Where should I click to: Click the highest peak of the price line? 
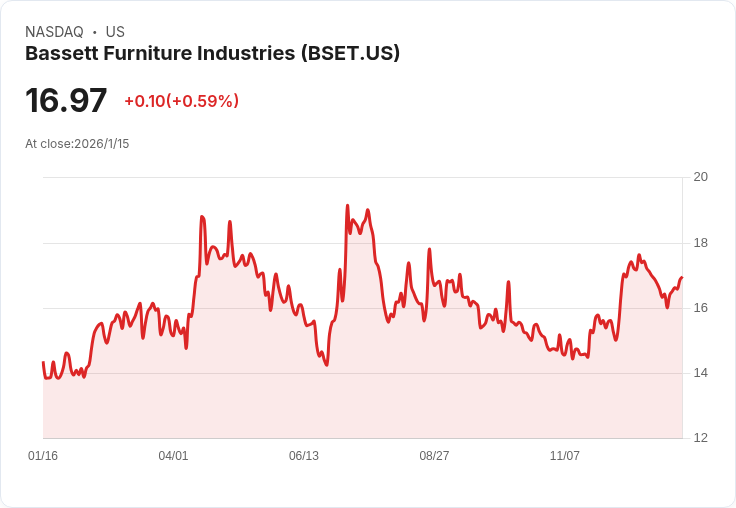point(347,205)
